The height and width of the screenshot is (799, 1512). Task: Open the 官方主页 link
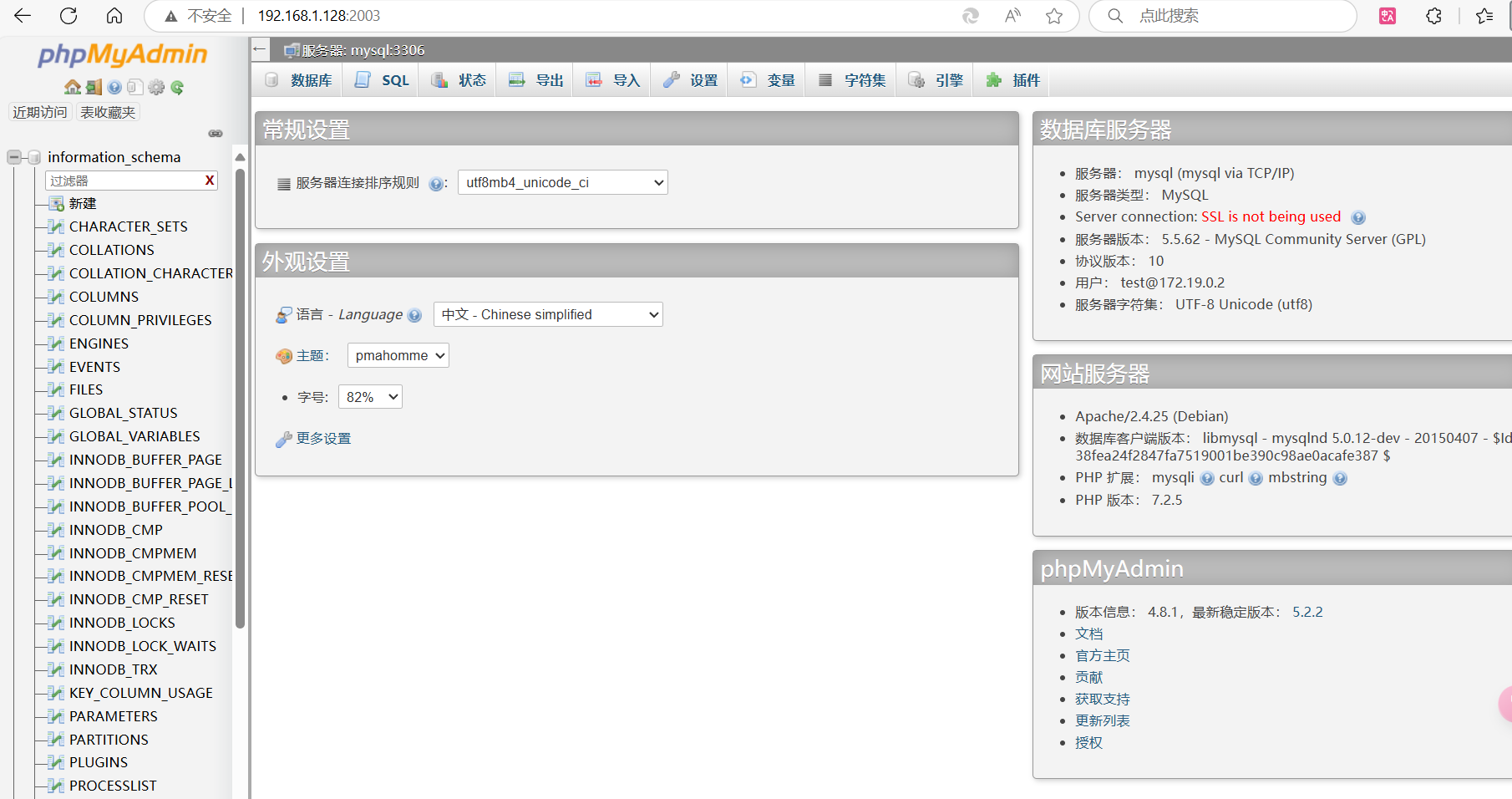coord(1103,655)
